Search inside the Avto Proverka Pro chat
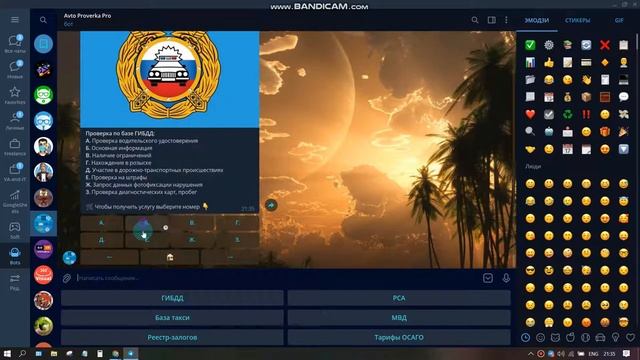This screenshot has width=640, height=360. pos(475,20)
